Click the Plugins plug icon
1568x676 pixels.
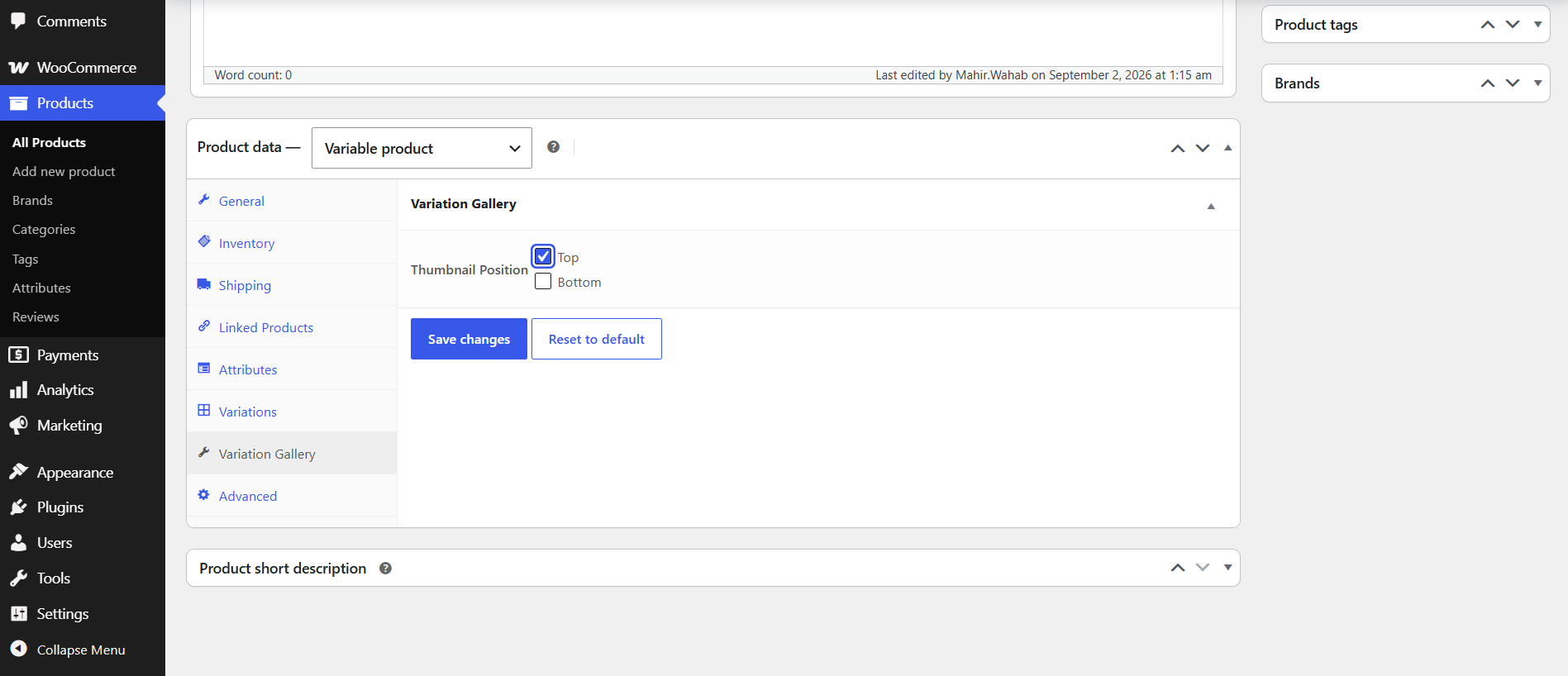click(x=18, y=507)
